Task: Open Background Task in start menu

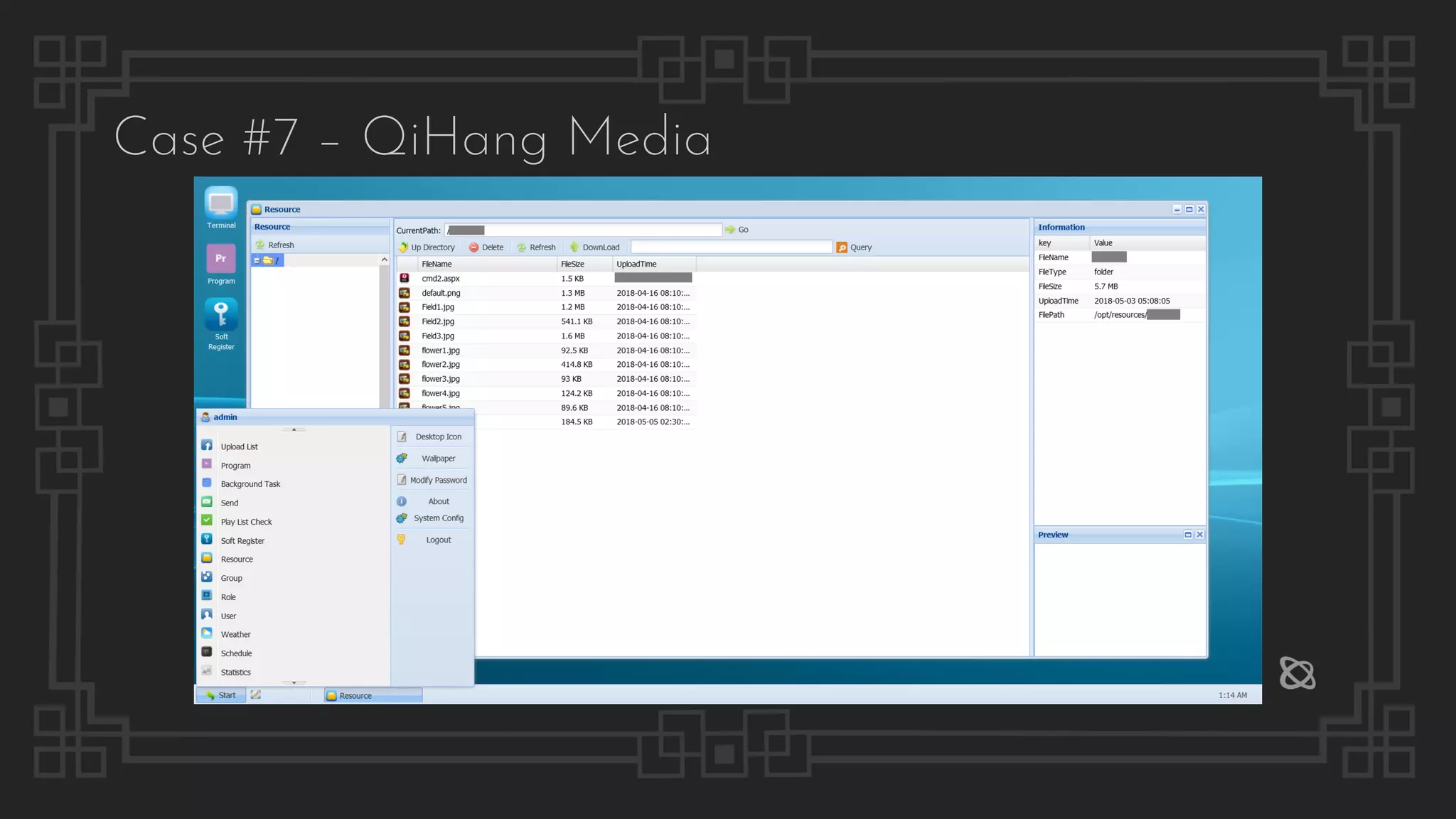Action: 250,484
